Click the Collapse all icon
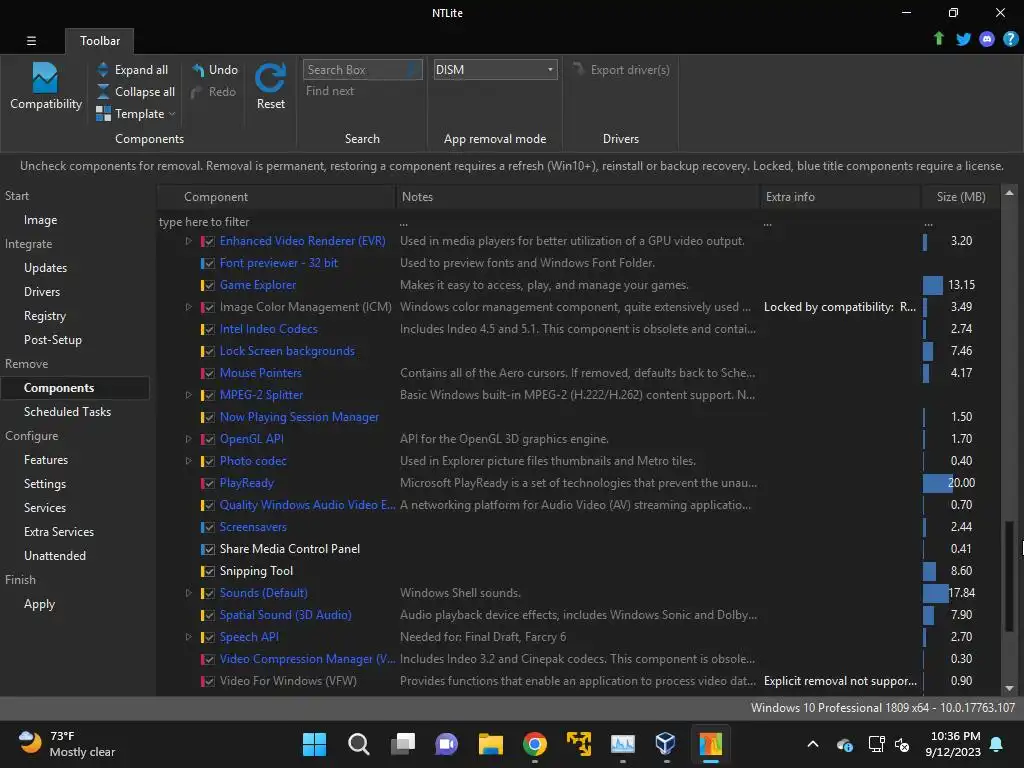Image resolution: width=1024 pixels, height=768 pixels. pos(103,91)
